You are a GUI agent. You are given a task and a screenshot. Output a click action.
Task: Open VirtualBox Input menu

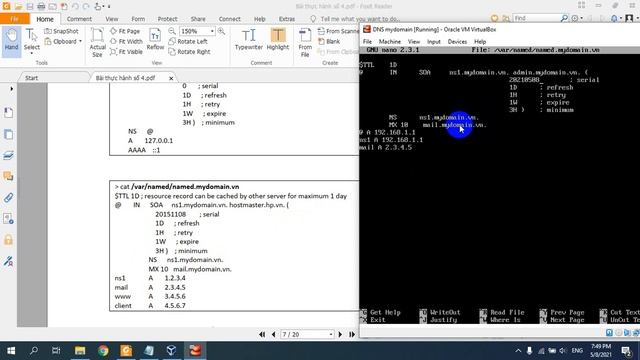[433, 42]
